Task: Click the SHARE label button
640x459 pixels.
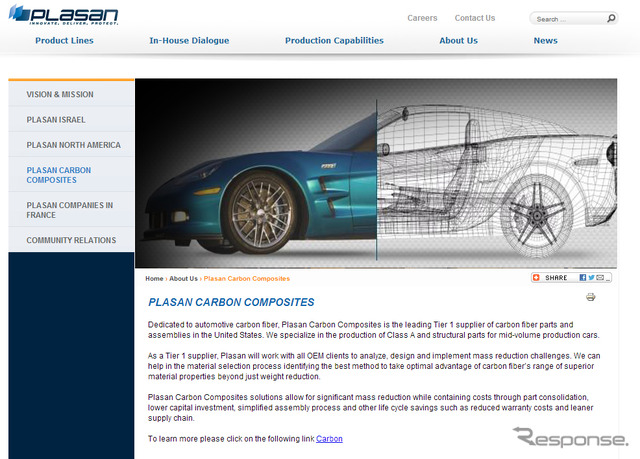Action: [556, 278]
